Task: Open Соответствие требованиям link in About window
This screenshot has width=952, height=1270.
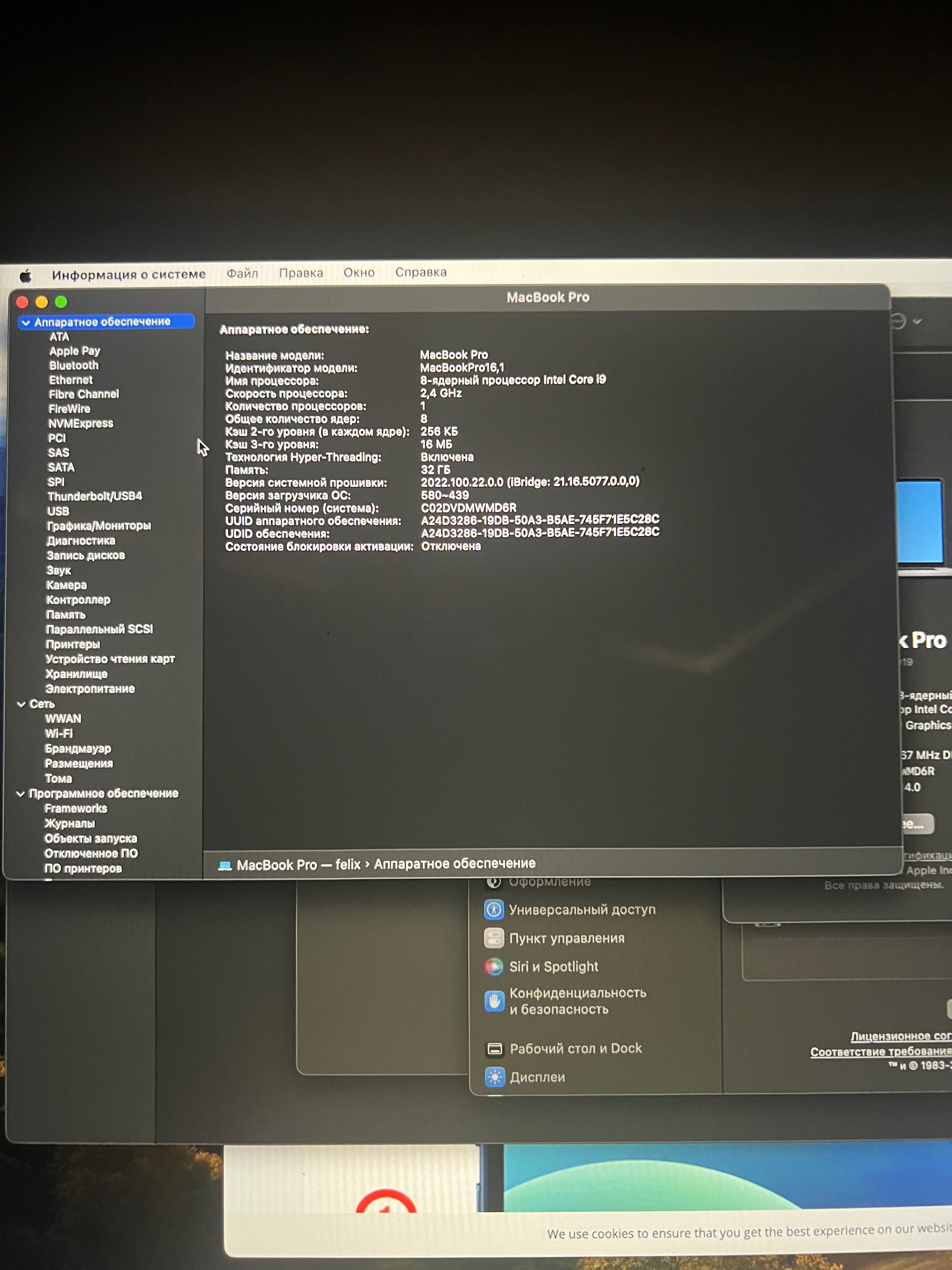Action: point(881,1051)
